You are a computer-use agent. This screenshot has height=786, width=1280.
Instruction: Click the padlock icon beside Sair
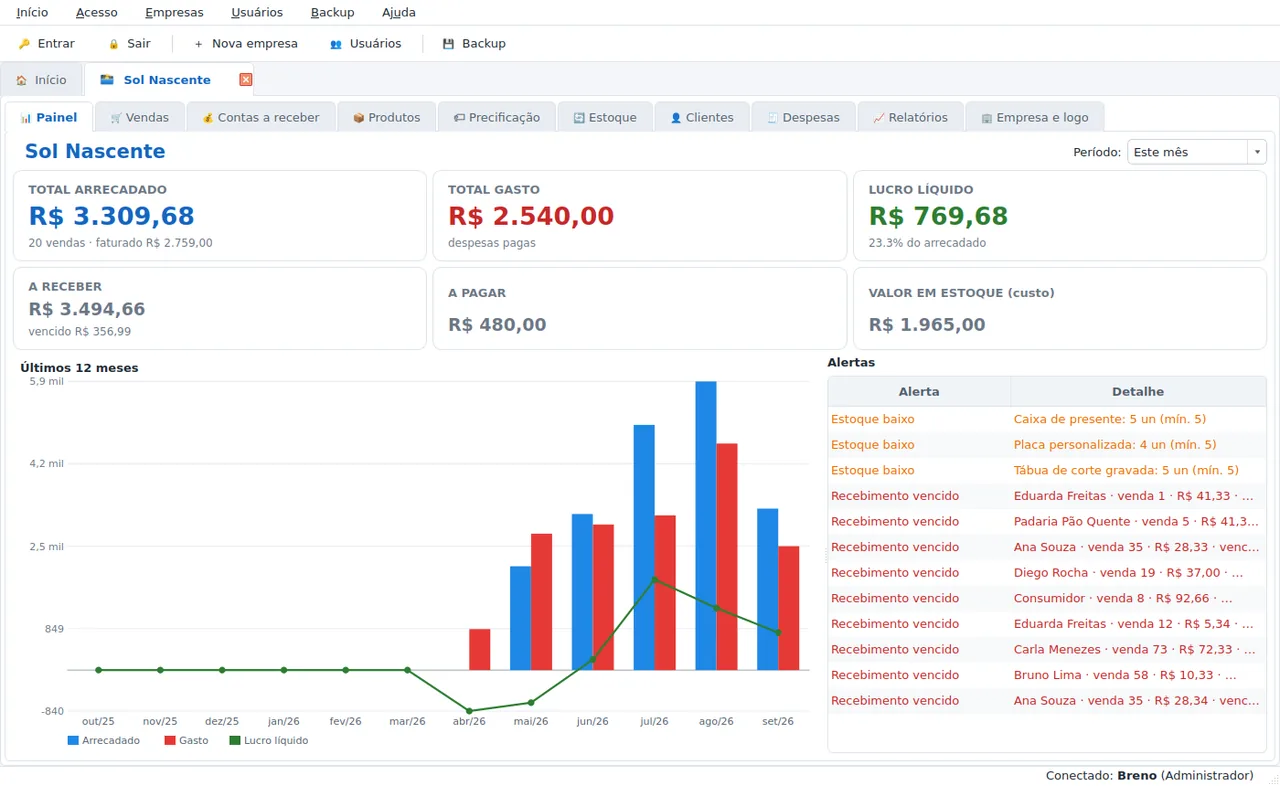pyautogui.click(x=114, y=44)
